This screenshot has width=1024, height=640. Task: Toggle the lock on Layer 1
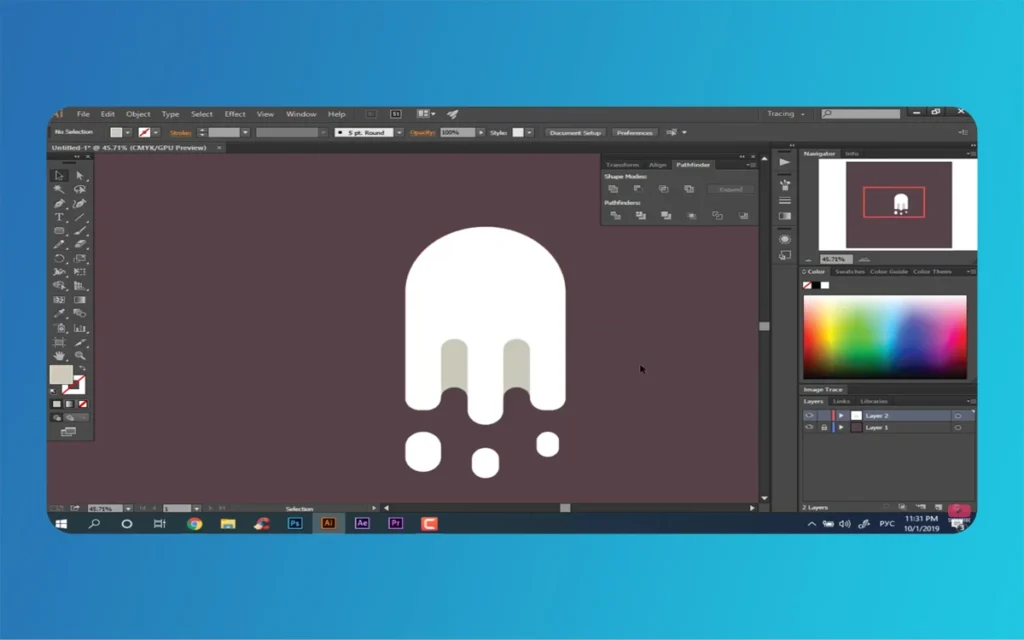point(823,427)
